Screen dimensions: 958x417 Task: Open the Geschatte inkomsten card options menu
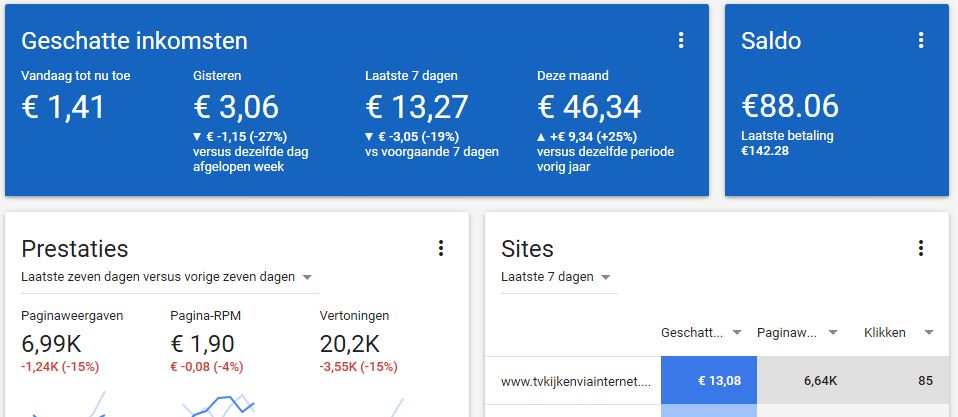(x=681, y=41)
